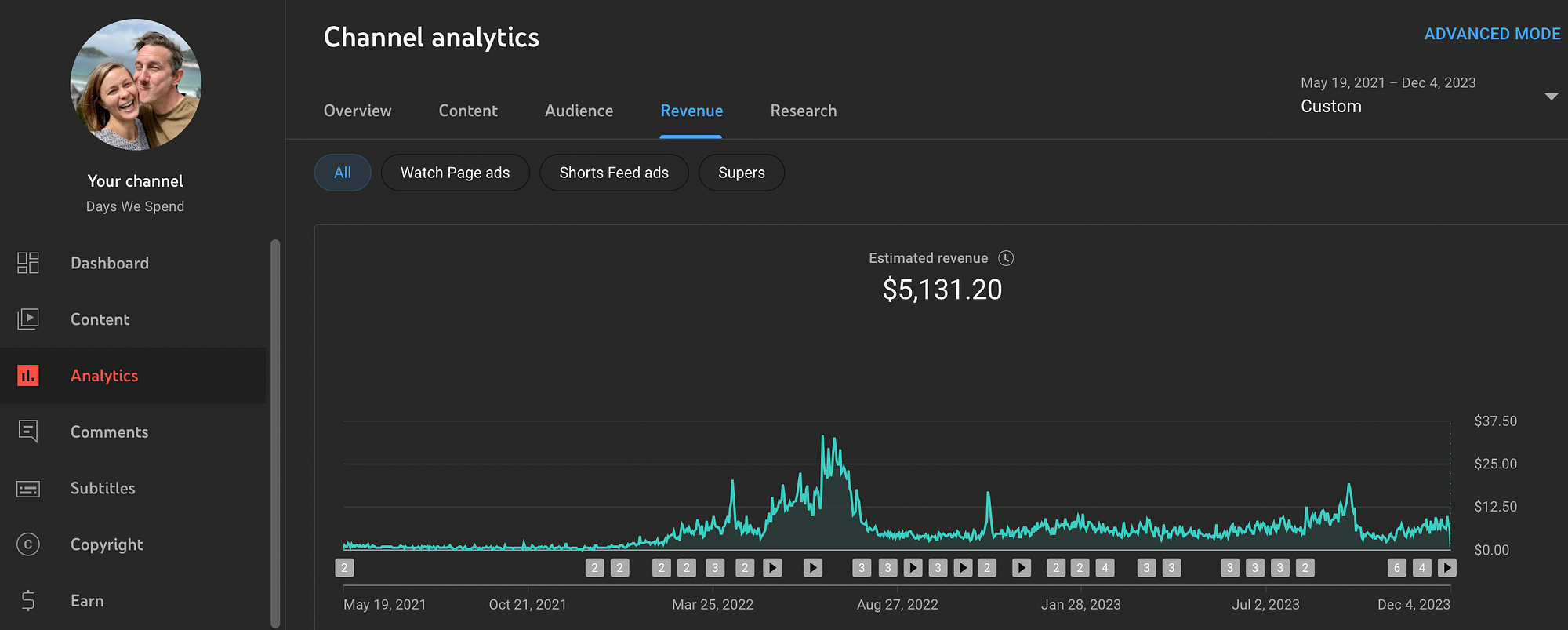Click the Analytics sidebar label

coord(104,376)
